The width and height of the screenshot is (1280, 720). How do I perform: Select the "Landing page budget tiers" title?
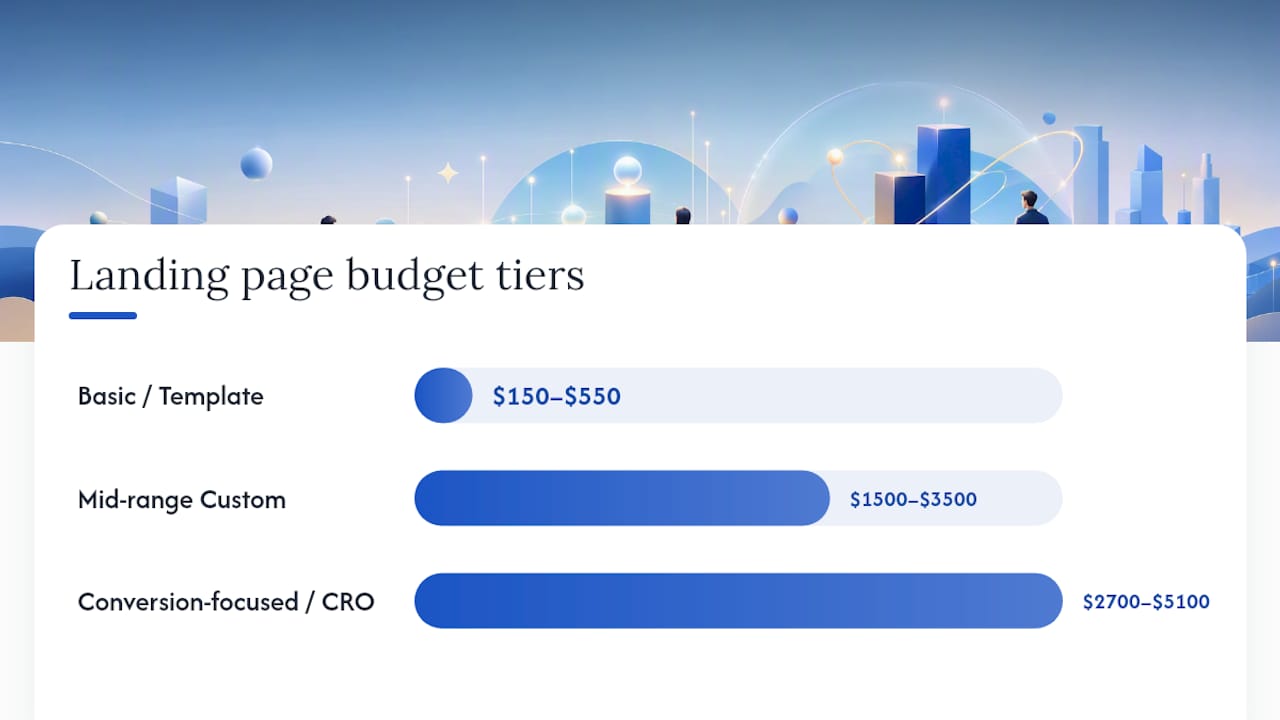(327, 277)
